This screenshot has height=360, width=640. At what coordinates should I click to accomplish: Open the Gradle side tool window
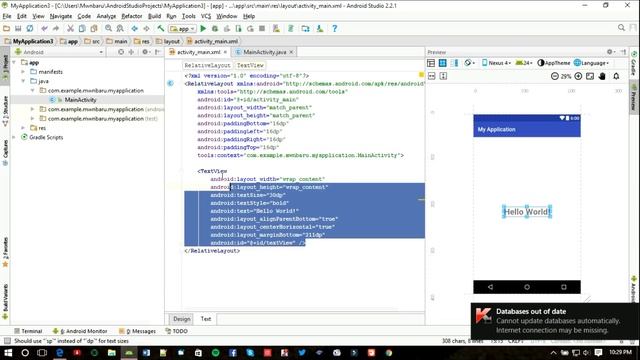coord(634,64)
